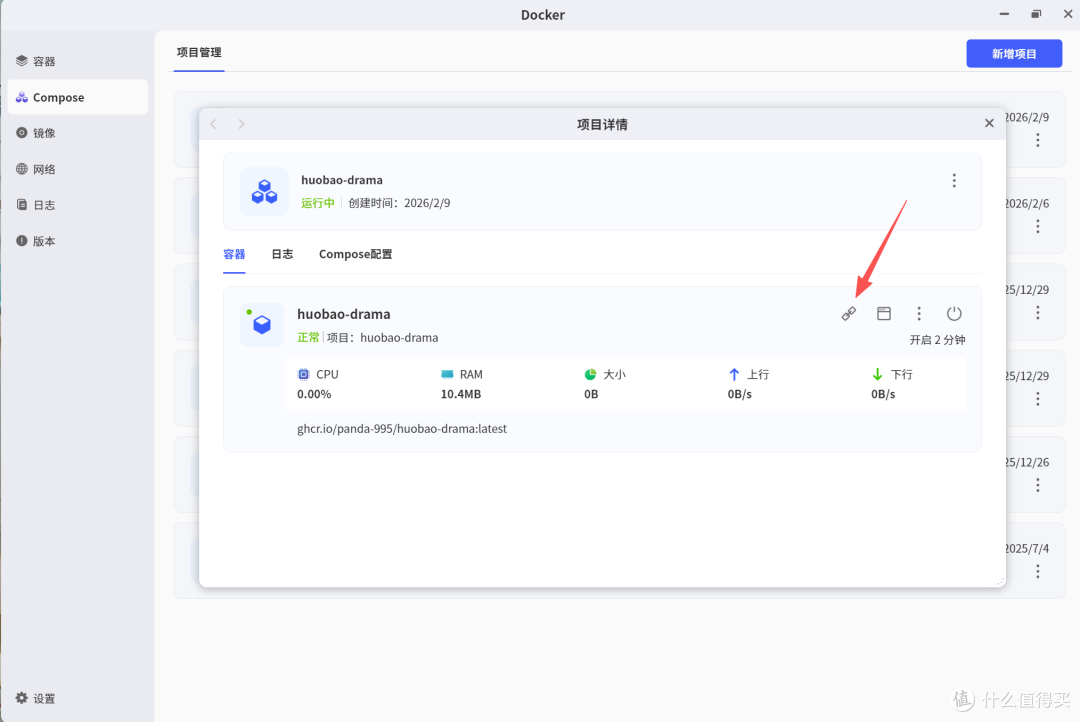The width and height of the screenshot is (1080, 722).
Task: Open more options for huobao-drama project header
Action: point(954,180)
